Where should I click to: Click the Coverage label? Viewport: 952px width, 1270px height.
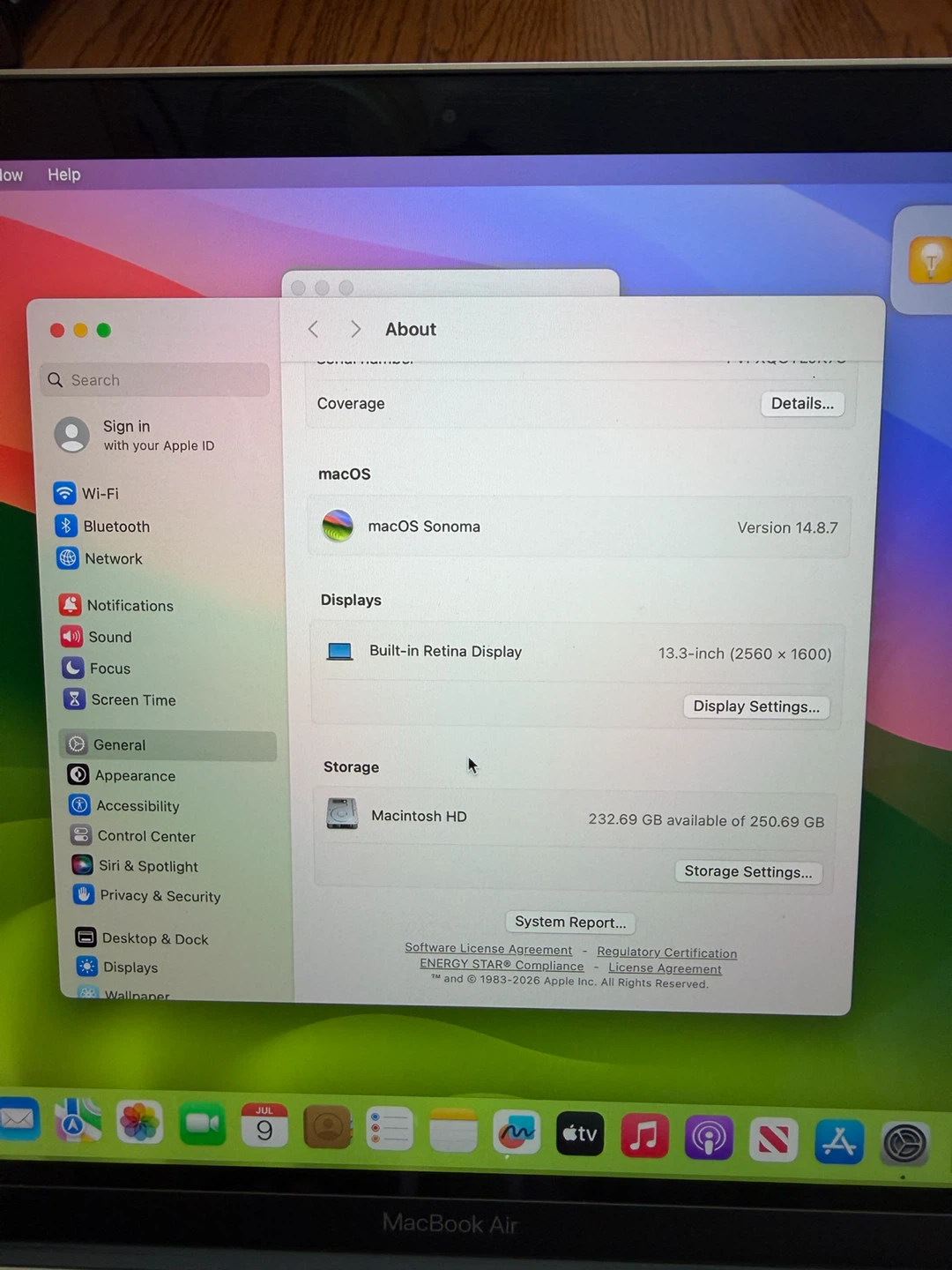coord(351,403)
